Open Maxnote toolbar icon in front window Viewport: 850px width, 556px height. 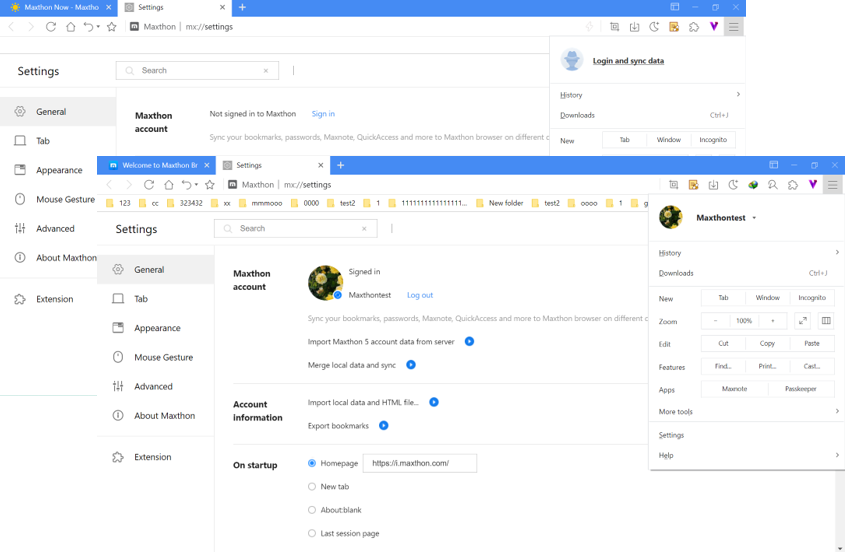click(693, 185)
